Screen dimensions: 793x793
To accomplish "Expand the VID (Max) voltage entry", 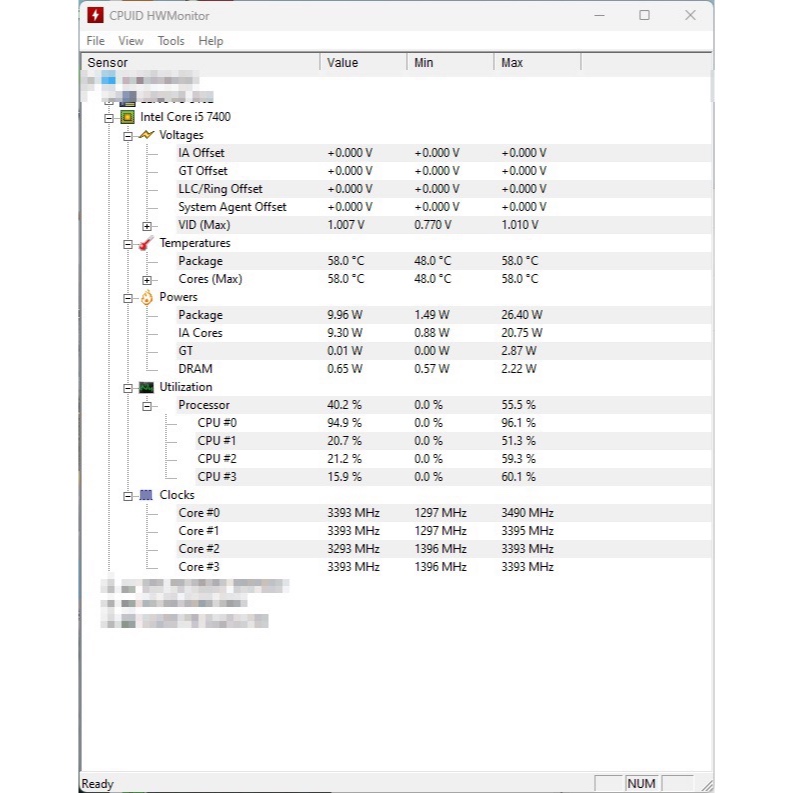I will click(147, 226).
